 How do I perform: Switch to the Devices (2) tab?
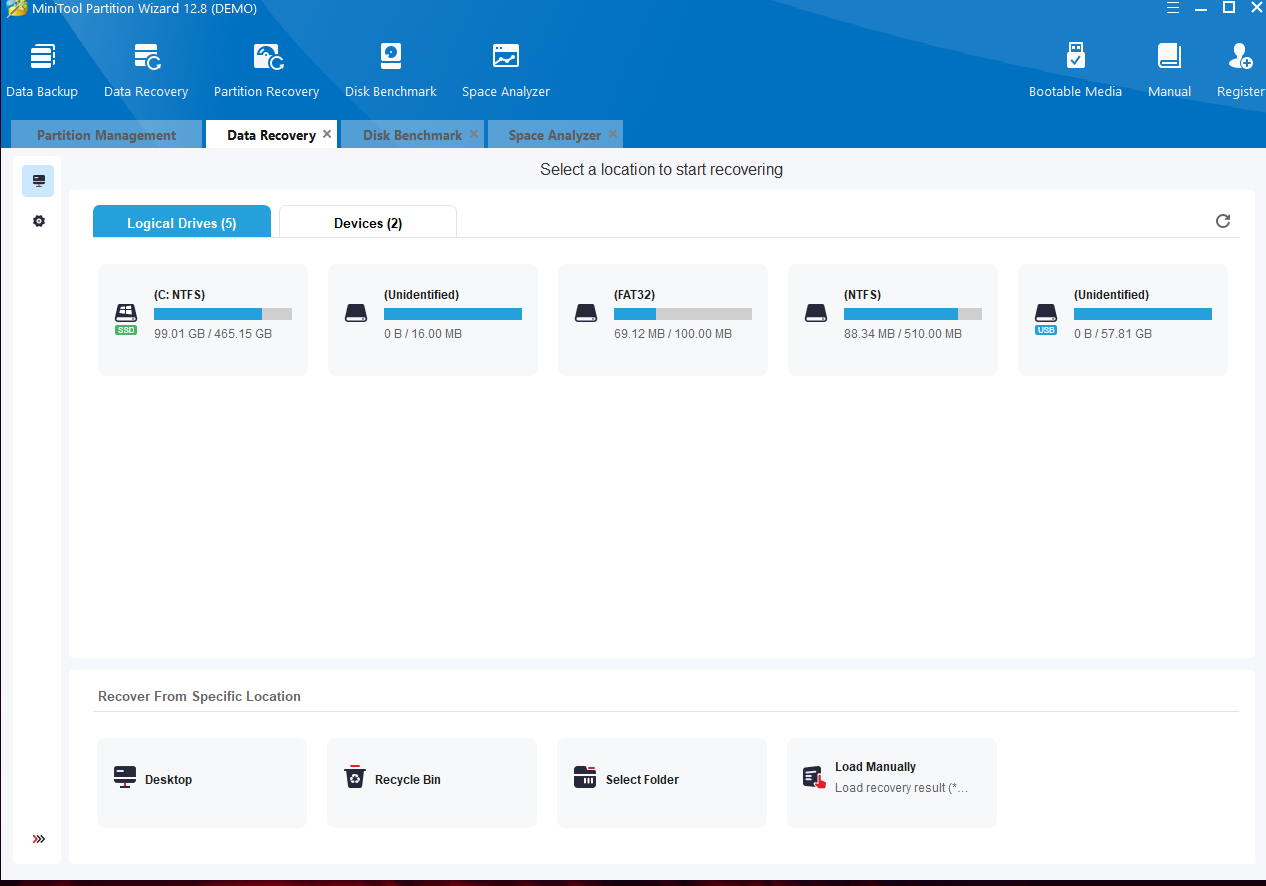tap(368, 222)
